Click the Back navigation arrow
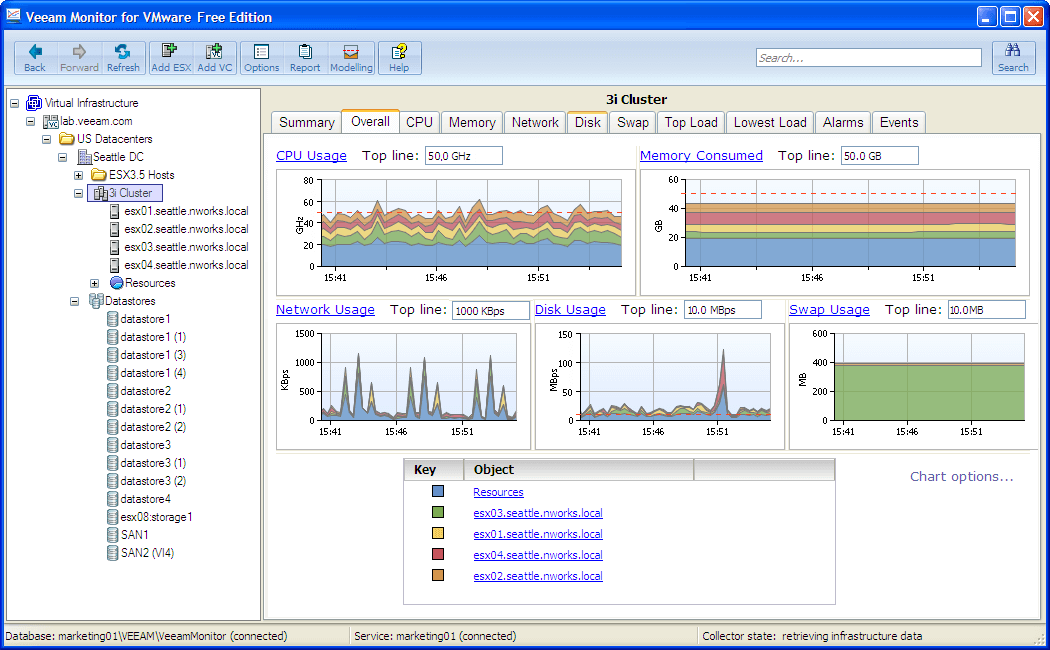The width and height of the screenshot is (1050, 650). coord(33,57)
